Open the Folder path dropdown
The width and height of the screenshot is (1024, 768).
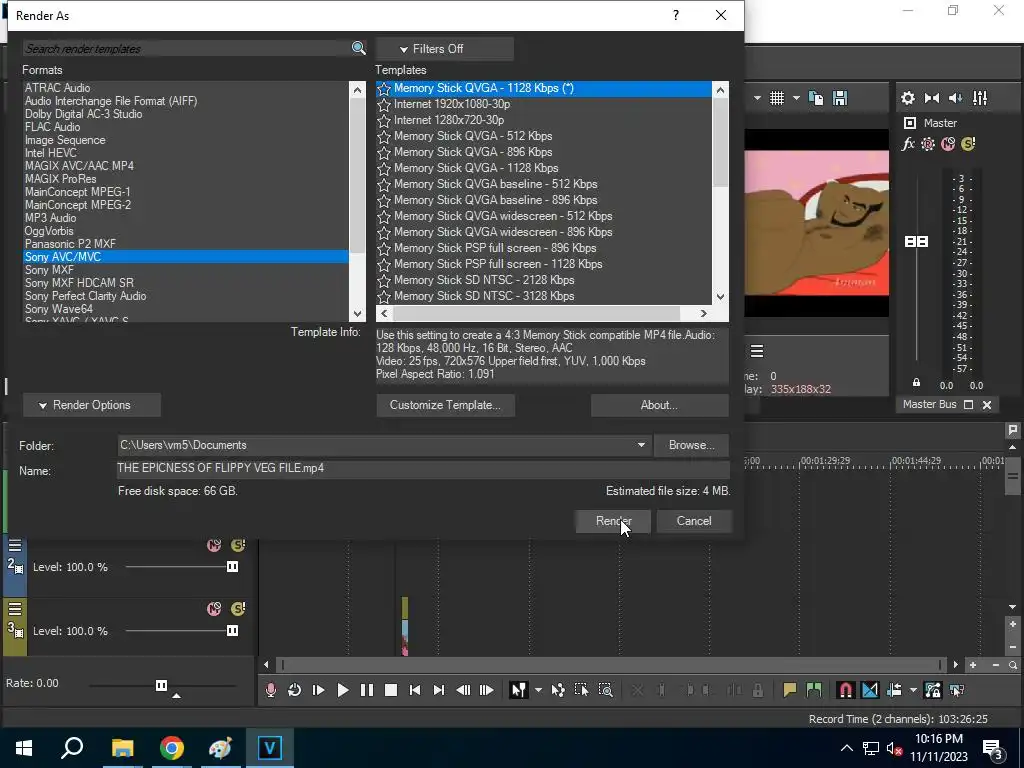641,445
